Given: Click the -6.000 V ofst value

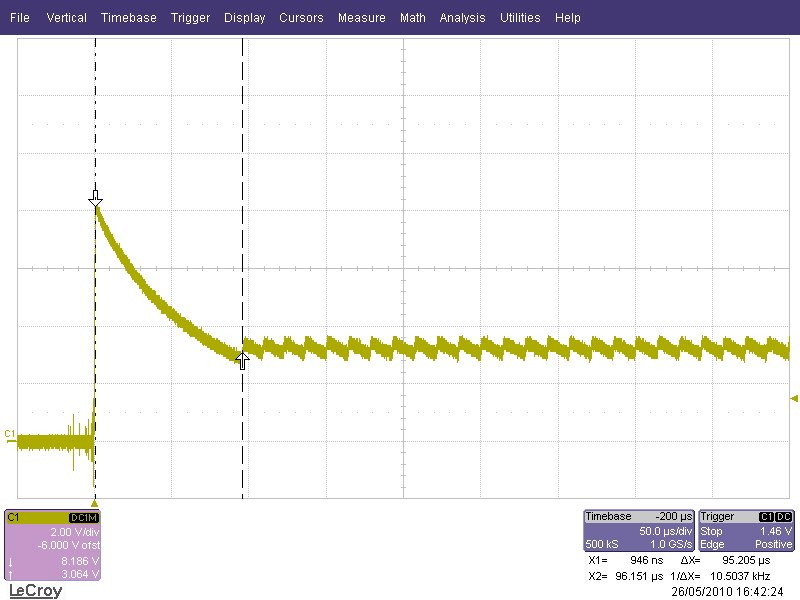Looking at the screenshot, I should click(68, 545).
